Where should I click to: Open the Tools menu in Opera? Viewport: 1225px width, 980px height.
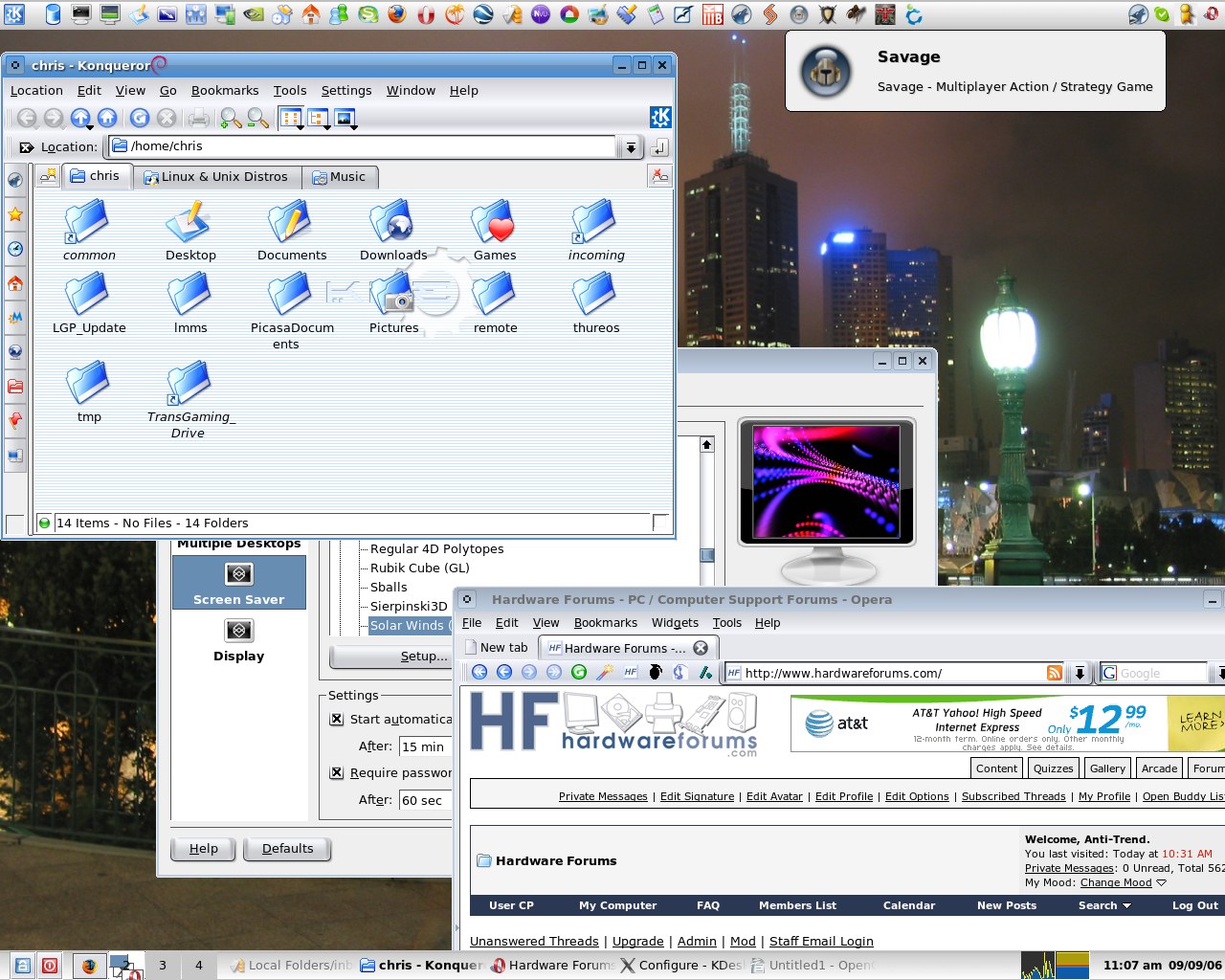click(726, 623)
